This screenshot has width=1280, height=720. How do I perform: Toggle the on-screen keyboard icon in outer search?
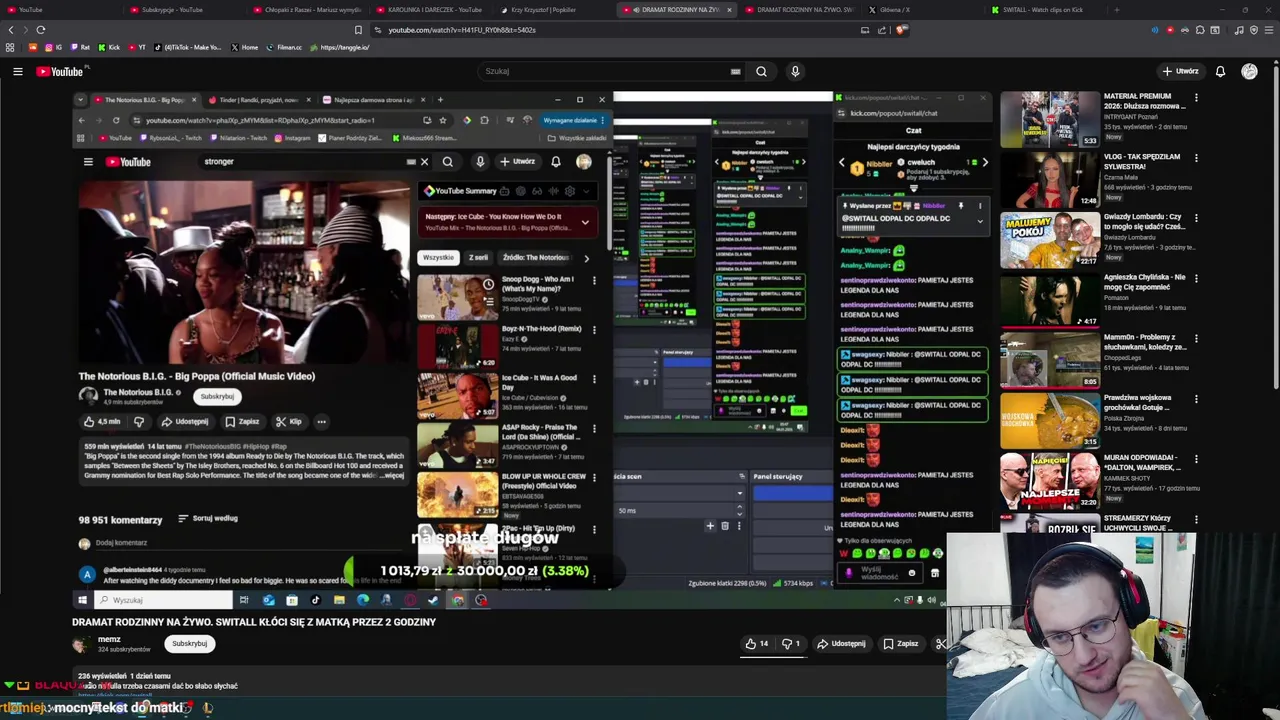(x=735, y=71)
